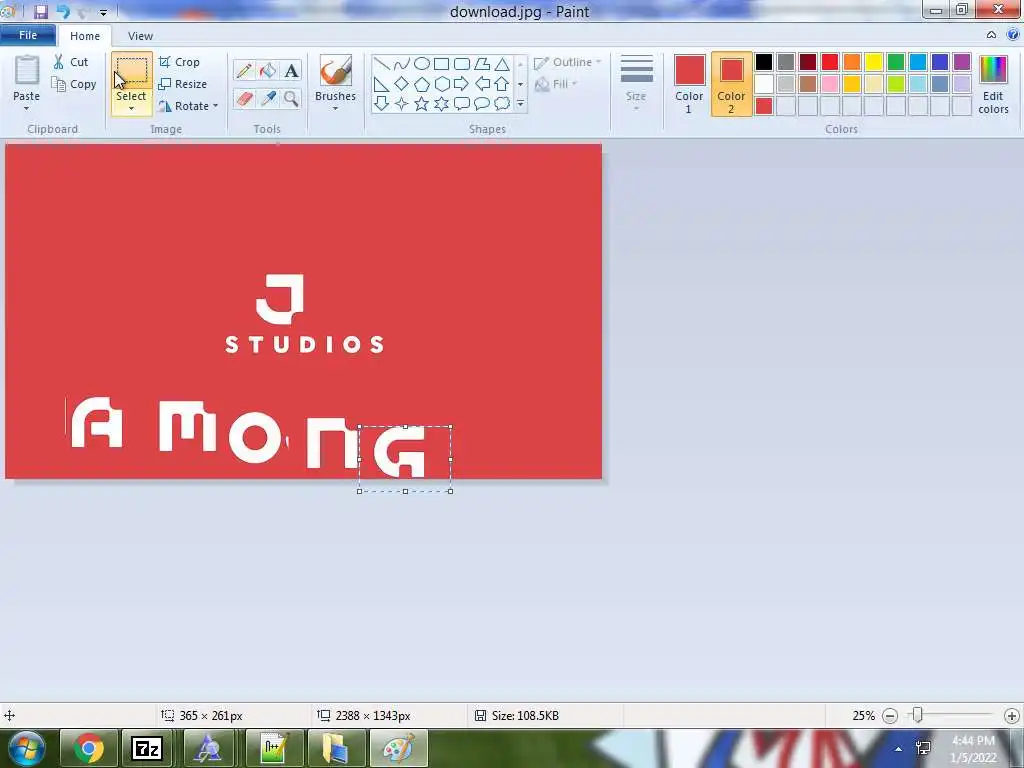Screen dimensions: 1024x768
Task: Choose the Rounded rectangle shape
Action: tap(462, 63)
